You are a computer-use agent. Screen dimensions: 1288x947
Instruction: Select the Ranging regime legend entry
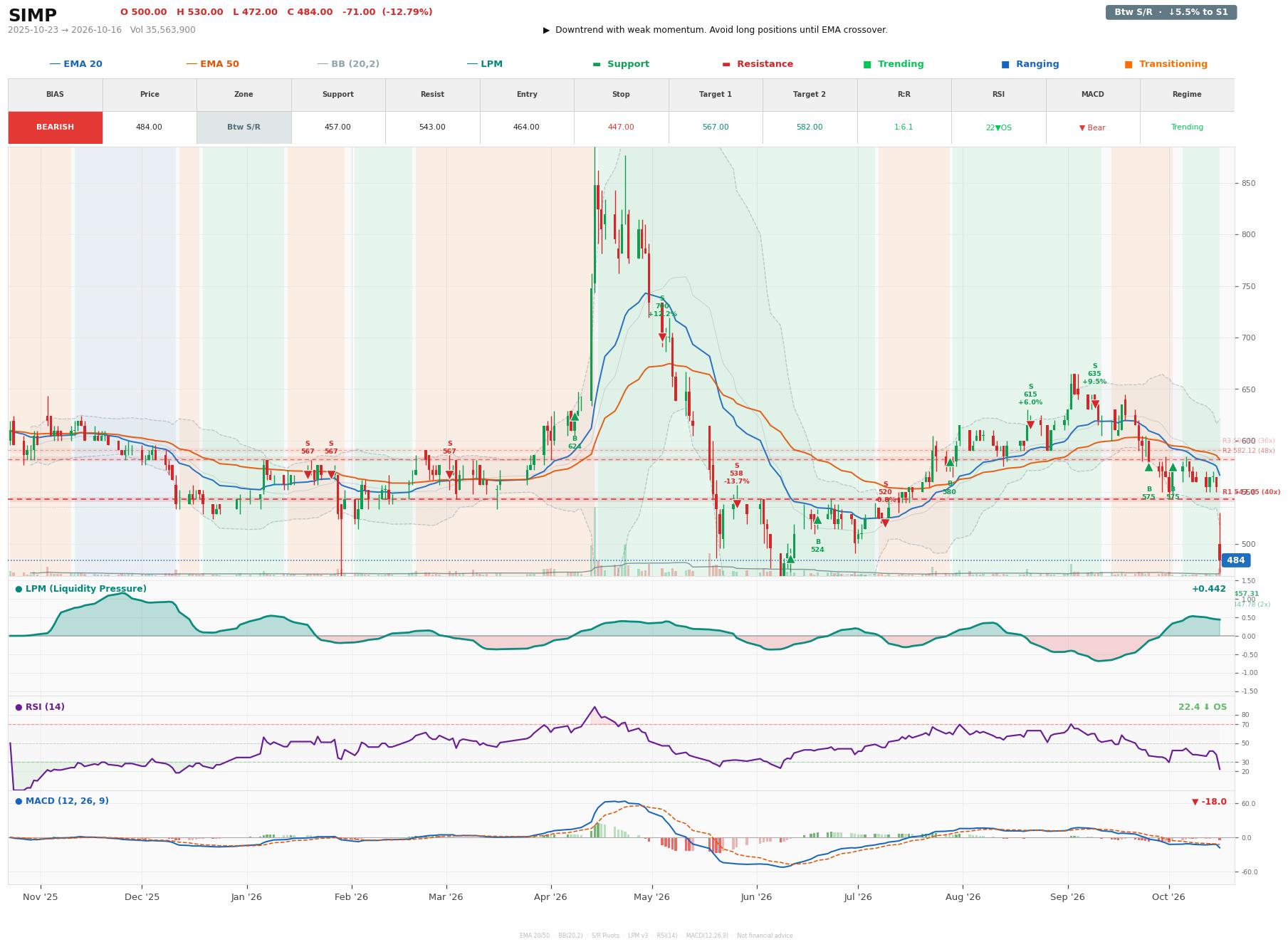click(1030, 64)
